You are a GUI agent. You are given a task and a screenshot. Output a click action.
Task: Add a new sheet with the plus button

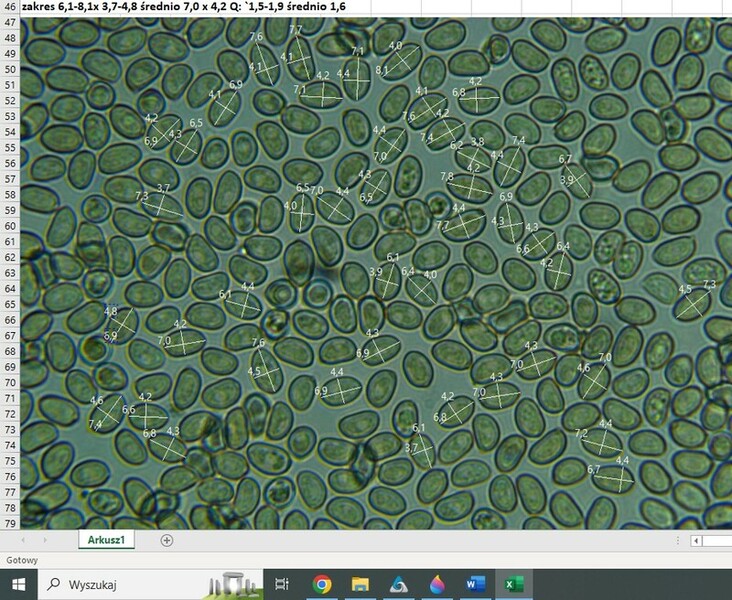[x=167, y=540]
